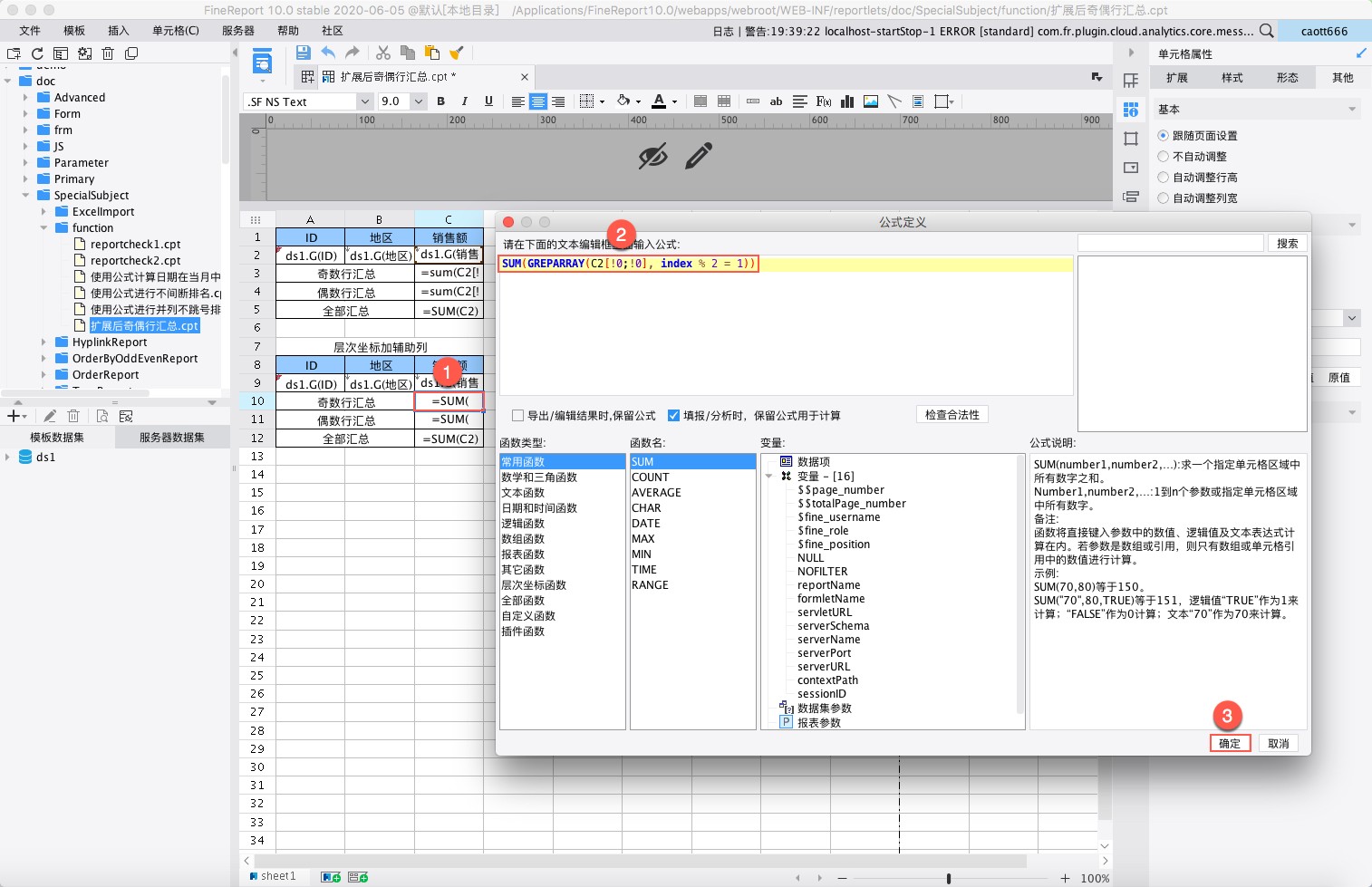Click the Cut scissors icon
Image resolution: width=1372 pixels, height=887 pixels.
[383, 53]
